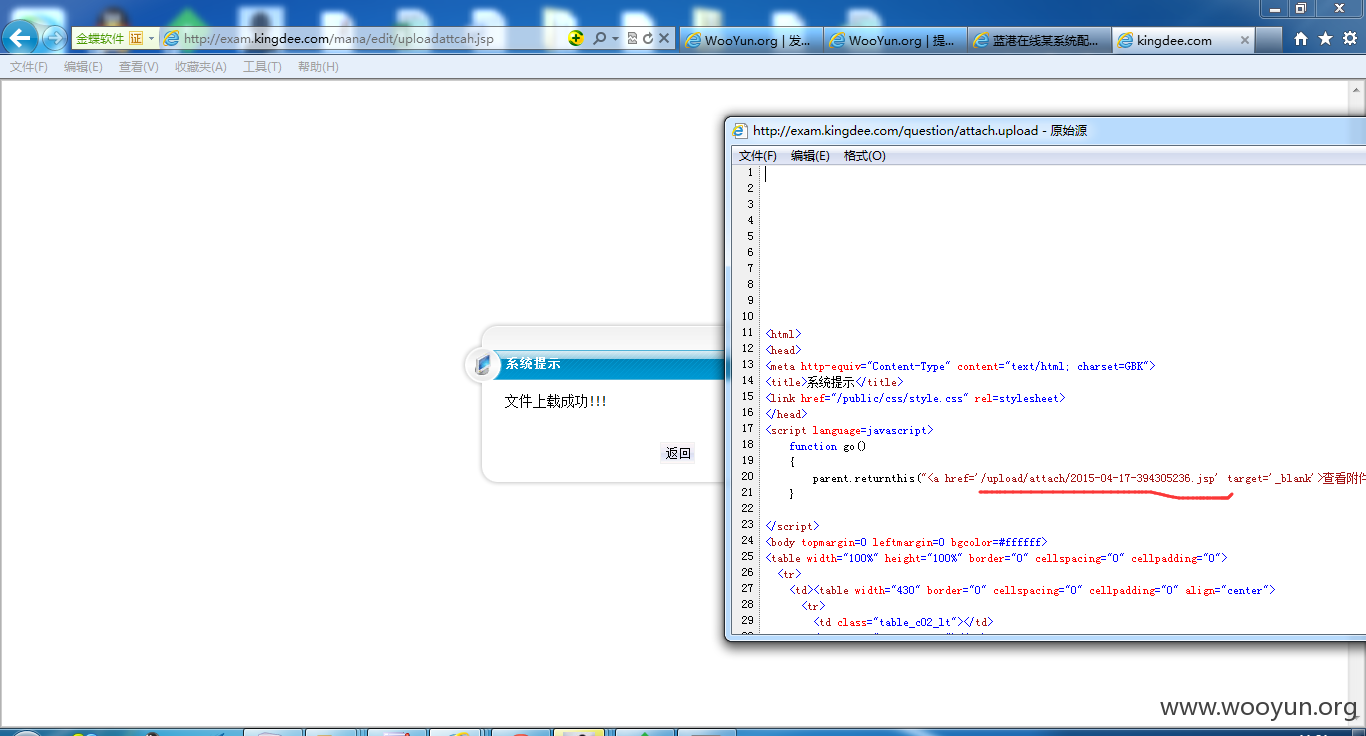This screenshot has height=736, width=1366.
Task: Open the 收藏夹(A) menu
Action: coord(200,67)
